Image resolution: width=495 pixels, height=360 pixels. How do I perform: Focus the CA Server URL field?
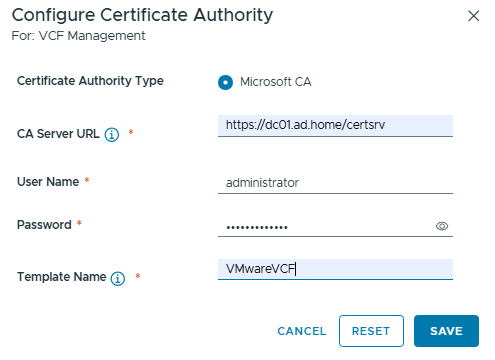coord(335,125)
